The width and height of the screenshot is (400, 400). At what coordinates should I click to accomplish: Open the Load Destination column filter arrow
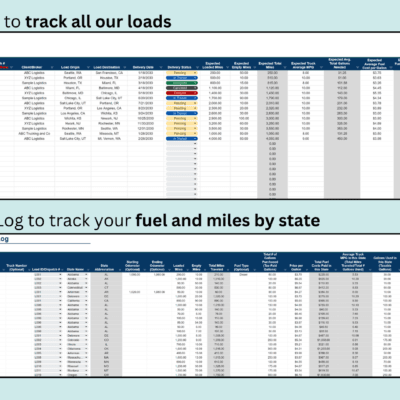click(x=125, y=67)
